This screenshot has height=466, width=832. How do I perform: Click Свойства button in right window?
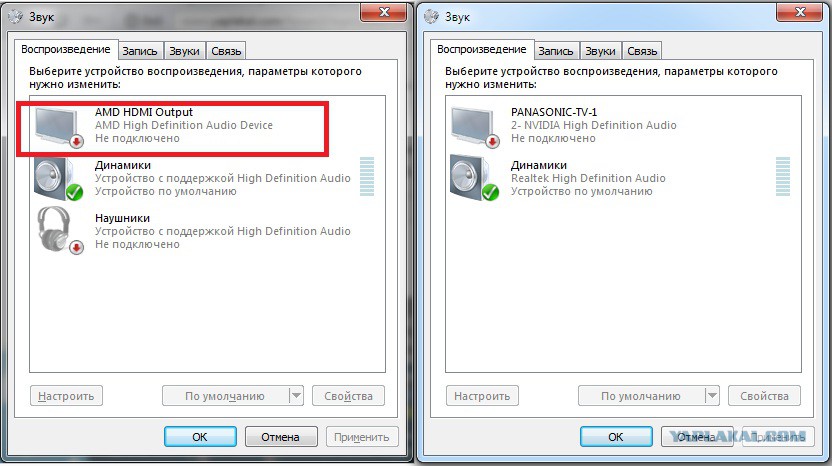coord(764,396)
